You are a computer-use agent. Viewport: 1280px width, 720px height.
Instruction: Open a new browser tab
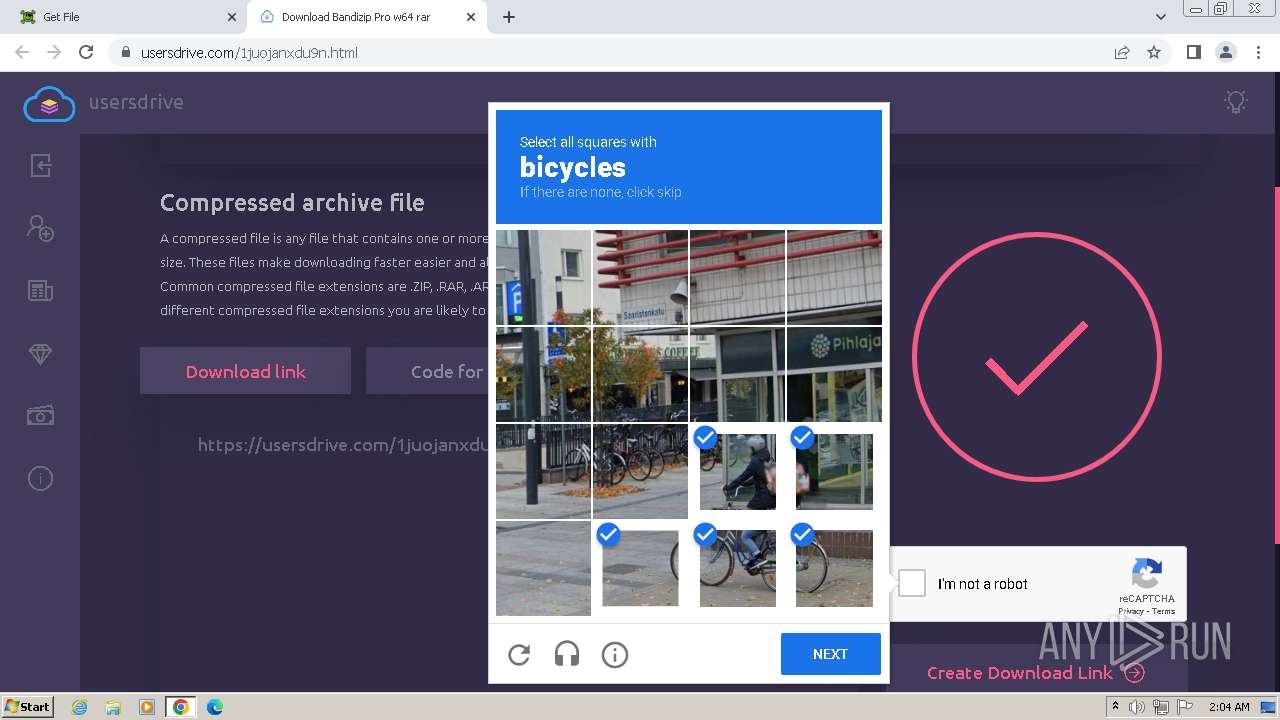509,17
